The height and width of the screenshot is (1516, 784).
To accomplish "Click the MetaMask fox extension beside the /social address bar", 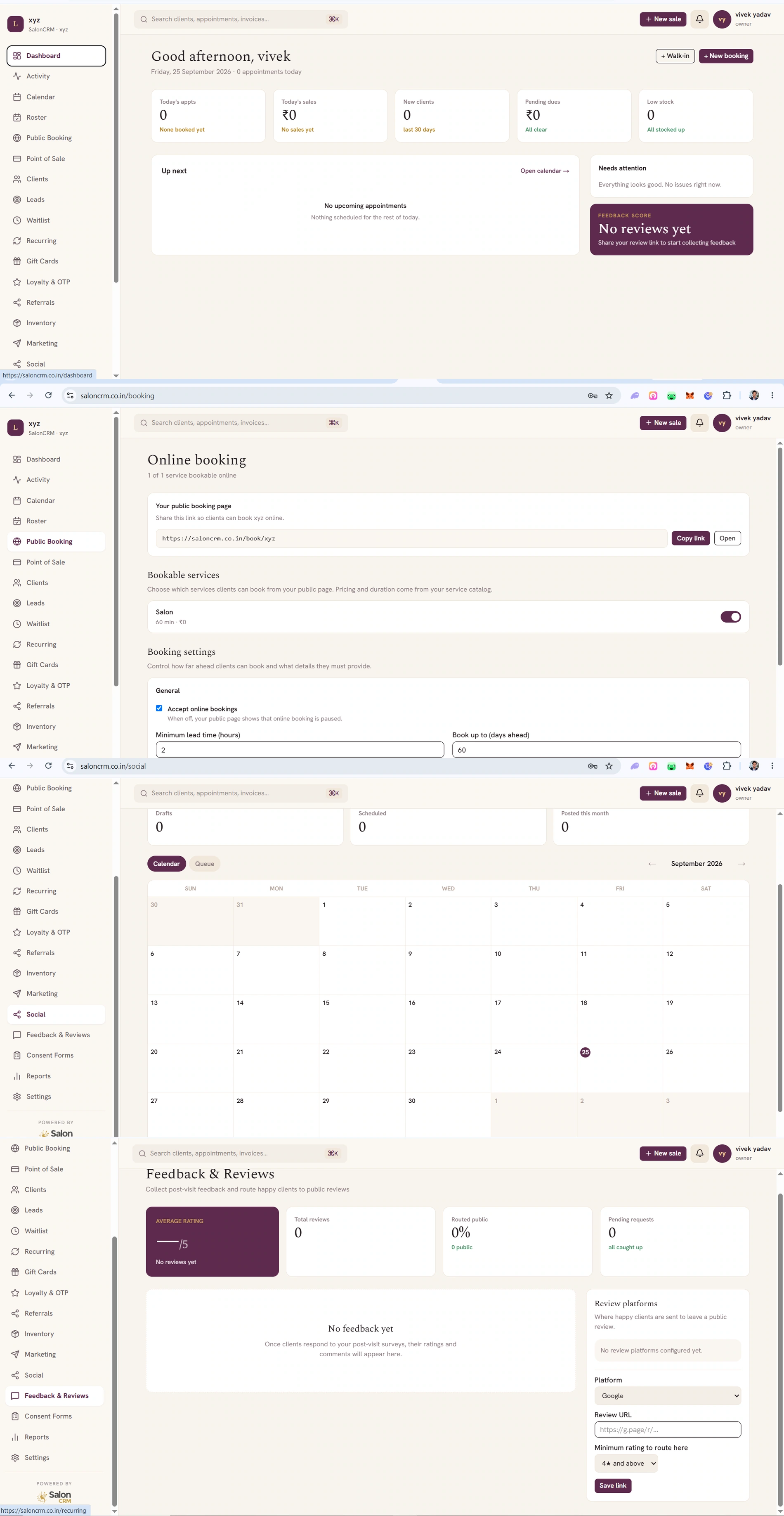I will pos(690,766).
